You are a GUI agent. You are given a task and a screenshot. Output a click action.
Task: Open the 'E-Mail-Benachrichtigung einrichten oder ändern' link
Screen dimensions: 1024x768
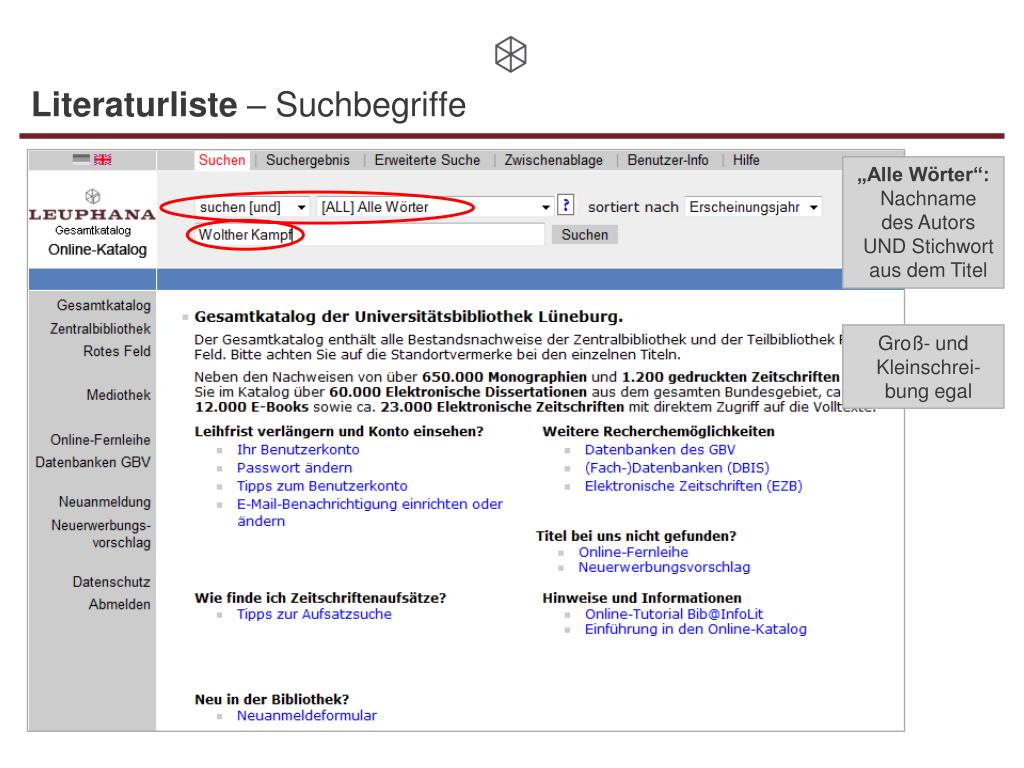point(370,512)
